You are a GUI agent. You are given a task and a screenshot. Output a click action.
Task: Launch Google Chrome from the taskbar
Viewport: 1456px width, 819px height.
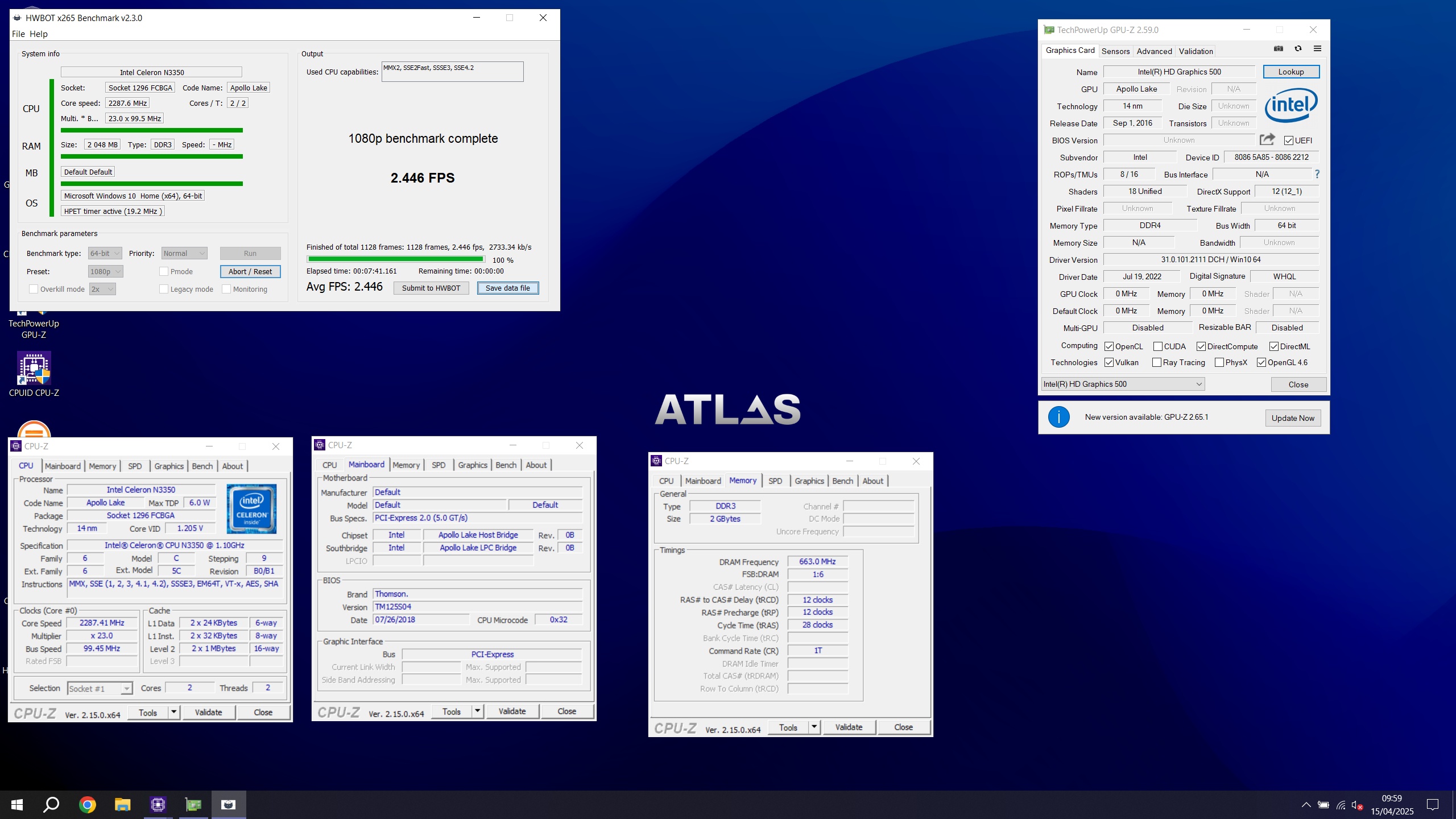[x=87, y=804]
